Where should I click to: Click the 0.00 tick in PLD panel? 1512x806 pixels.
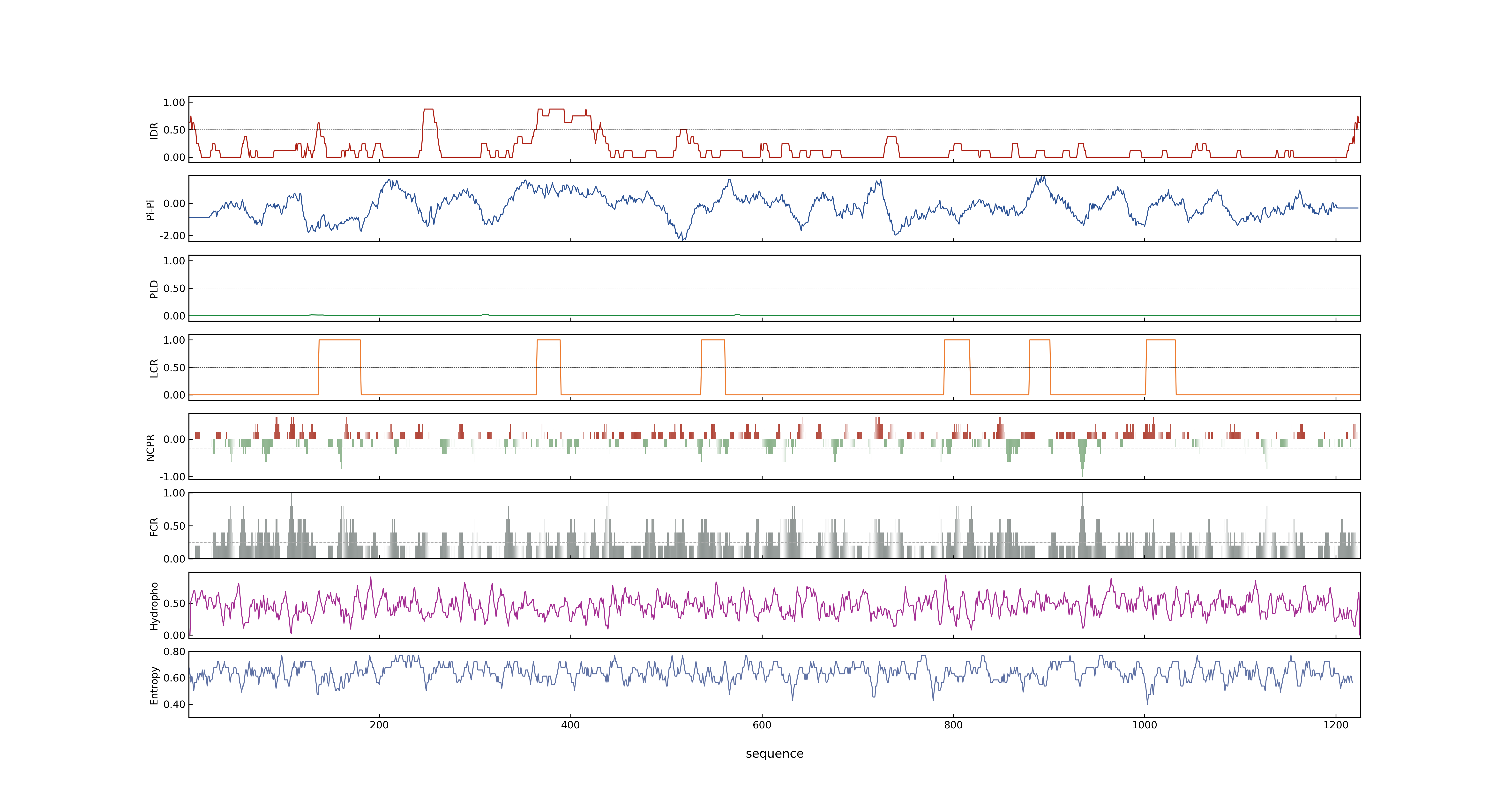(174, 316)
